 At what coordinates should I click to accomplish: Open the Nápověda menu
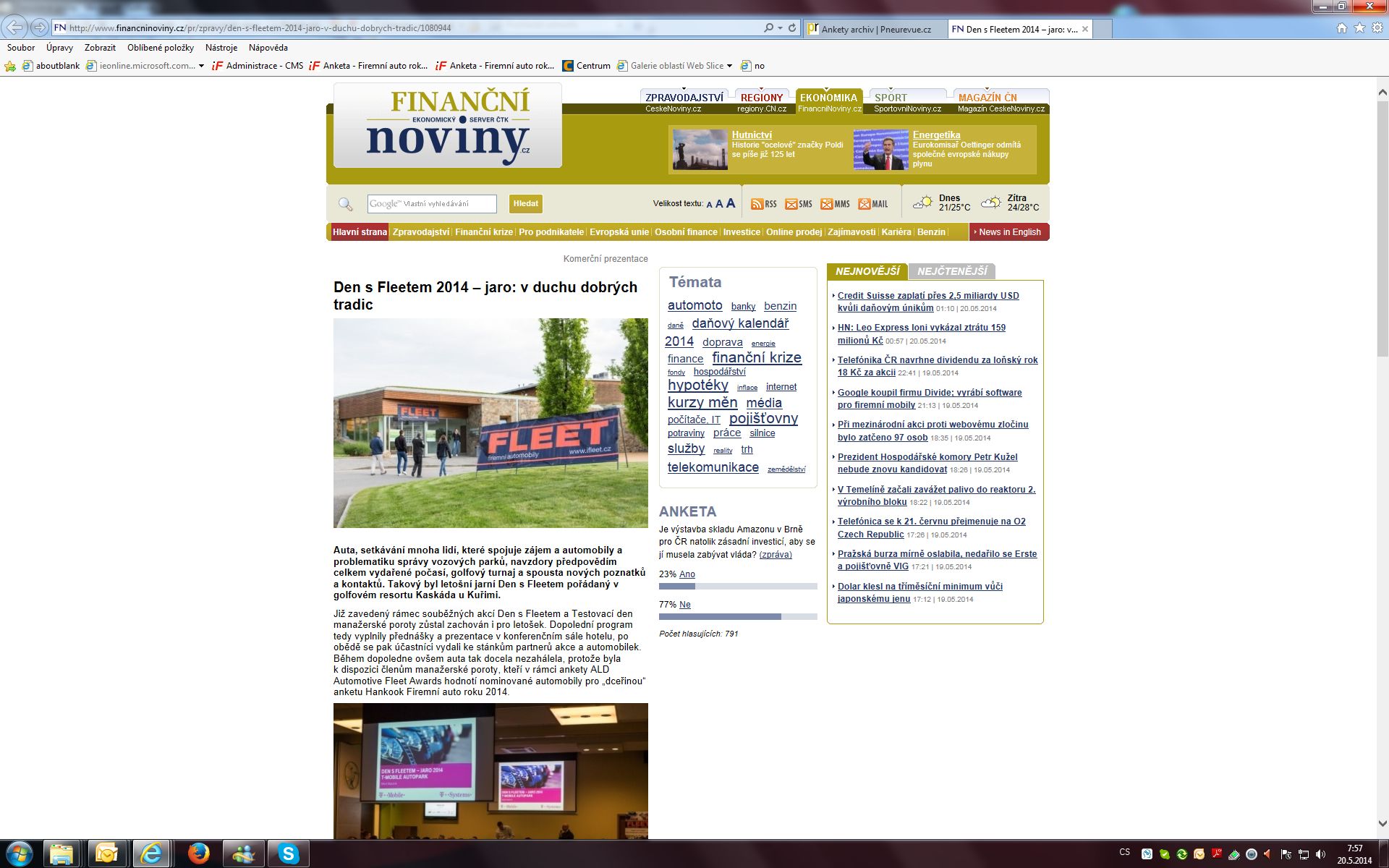(x=268, y=48)
